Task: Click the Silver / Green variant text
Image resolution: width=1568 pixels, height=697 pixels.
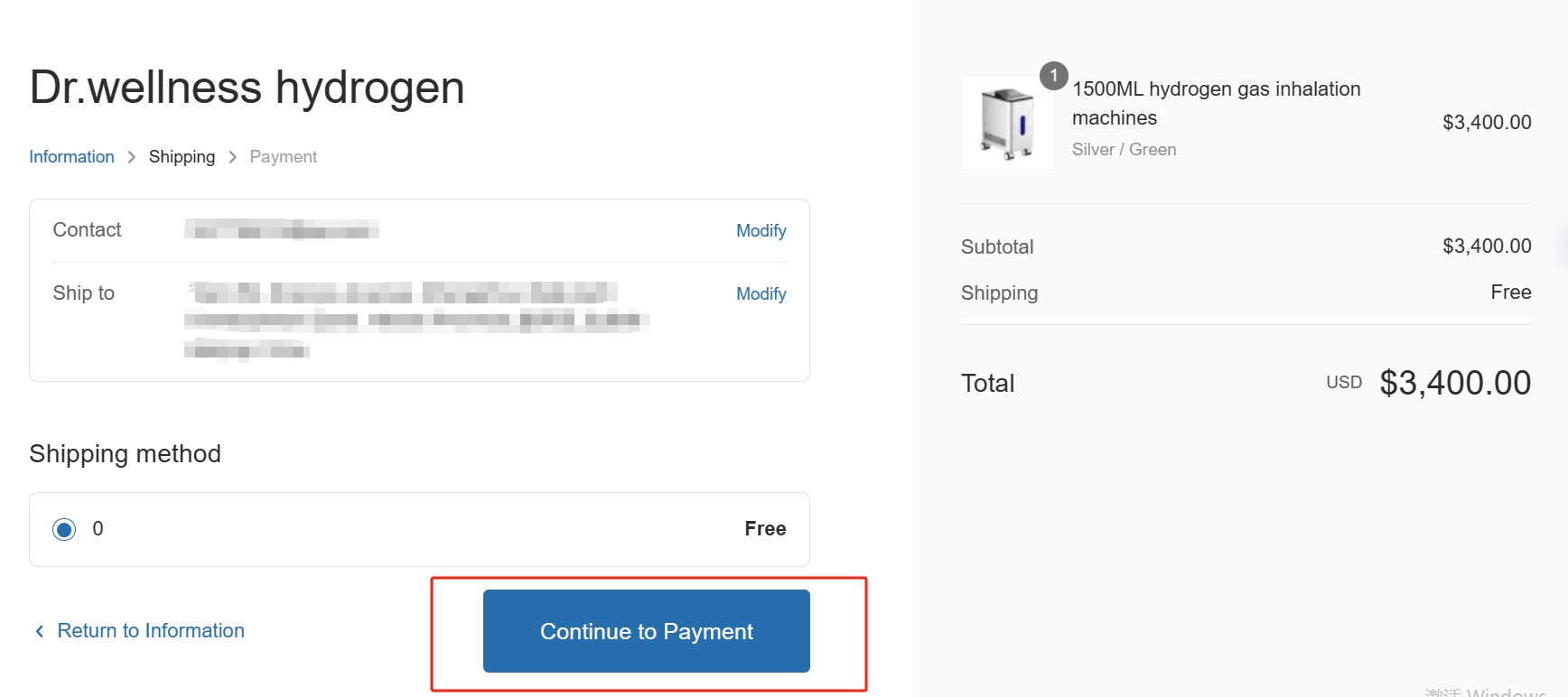Action: 1124,150
